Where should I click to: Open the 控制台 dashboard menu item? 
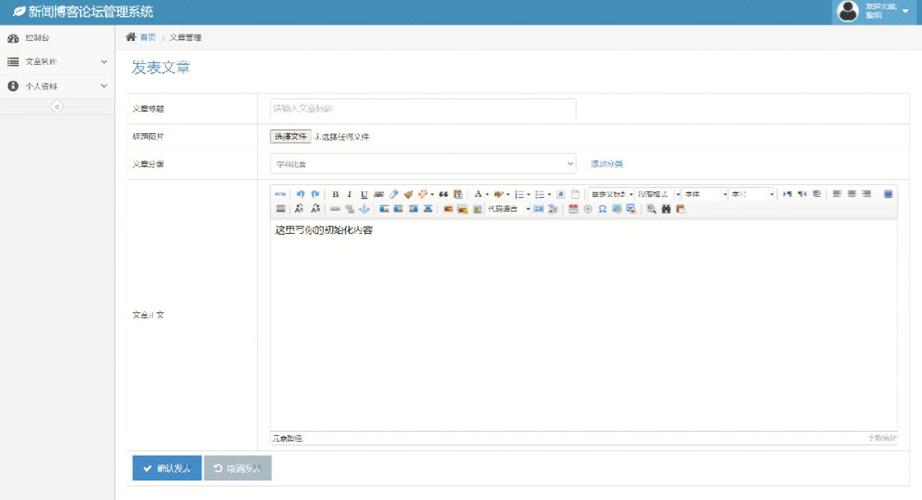coord(57,38)
